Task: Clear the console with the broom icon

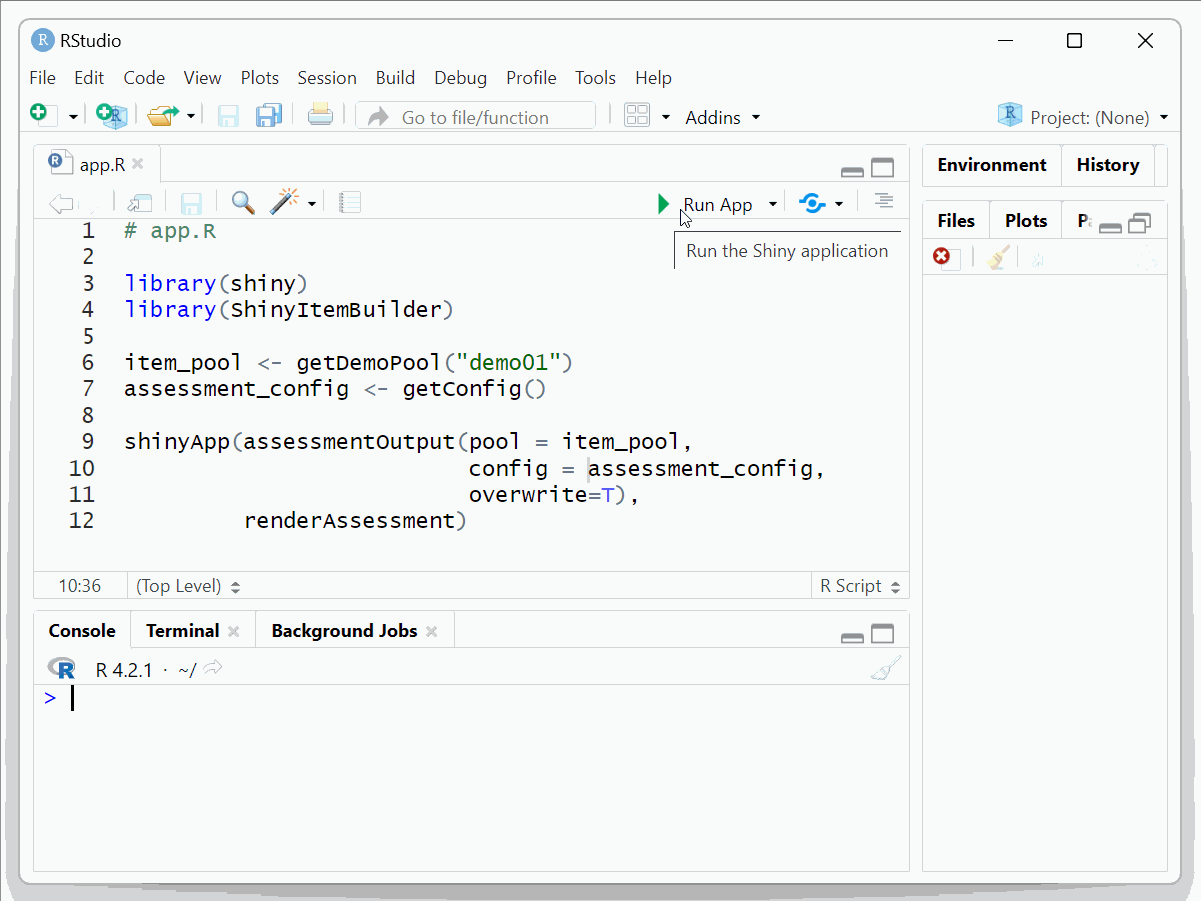Action: [886, 668]
